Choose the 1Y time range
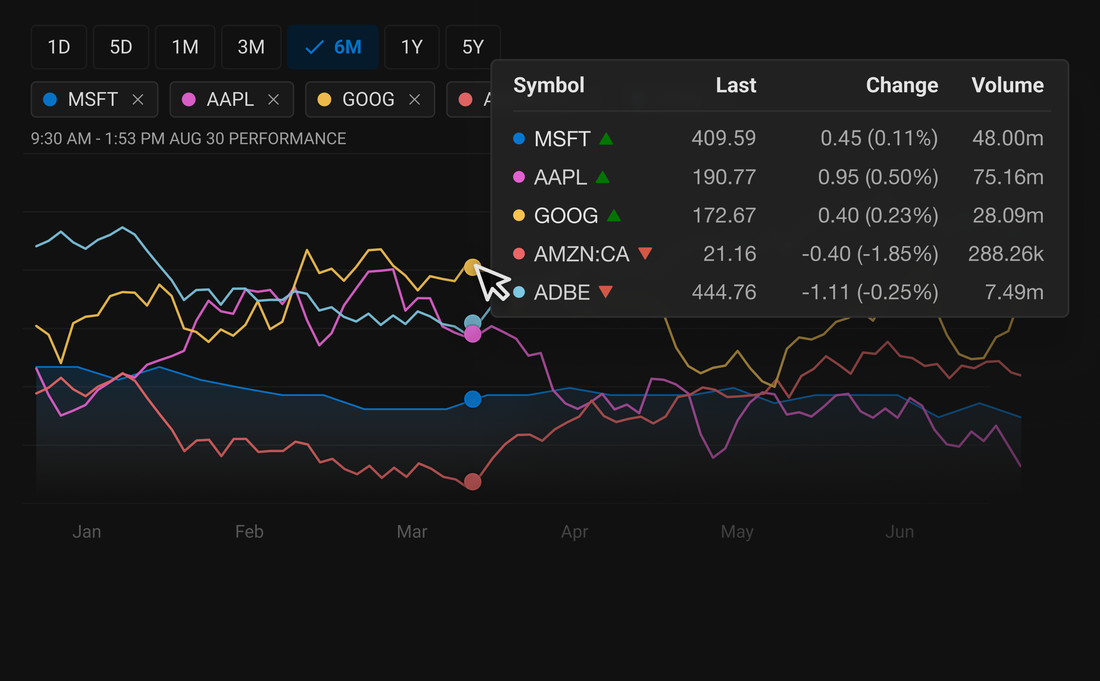Screen dimensions: 1100x681 coord(412,47)
